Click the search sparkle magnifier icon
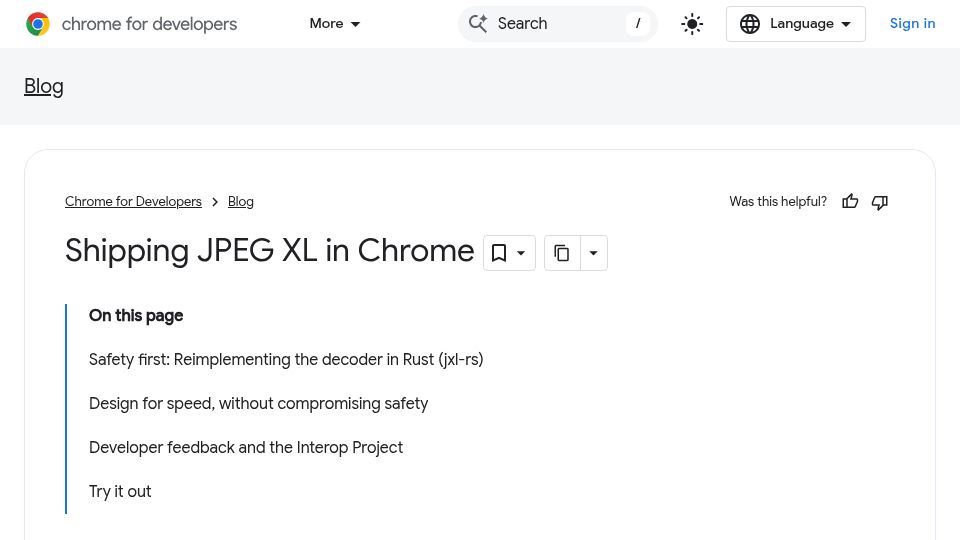Screen dimensions: 960x540 pos(478,24)
